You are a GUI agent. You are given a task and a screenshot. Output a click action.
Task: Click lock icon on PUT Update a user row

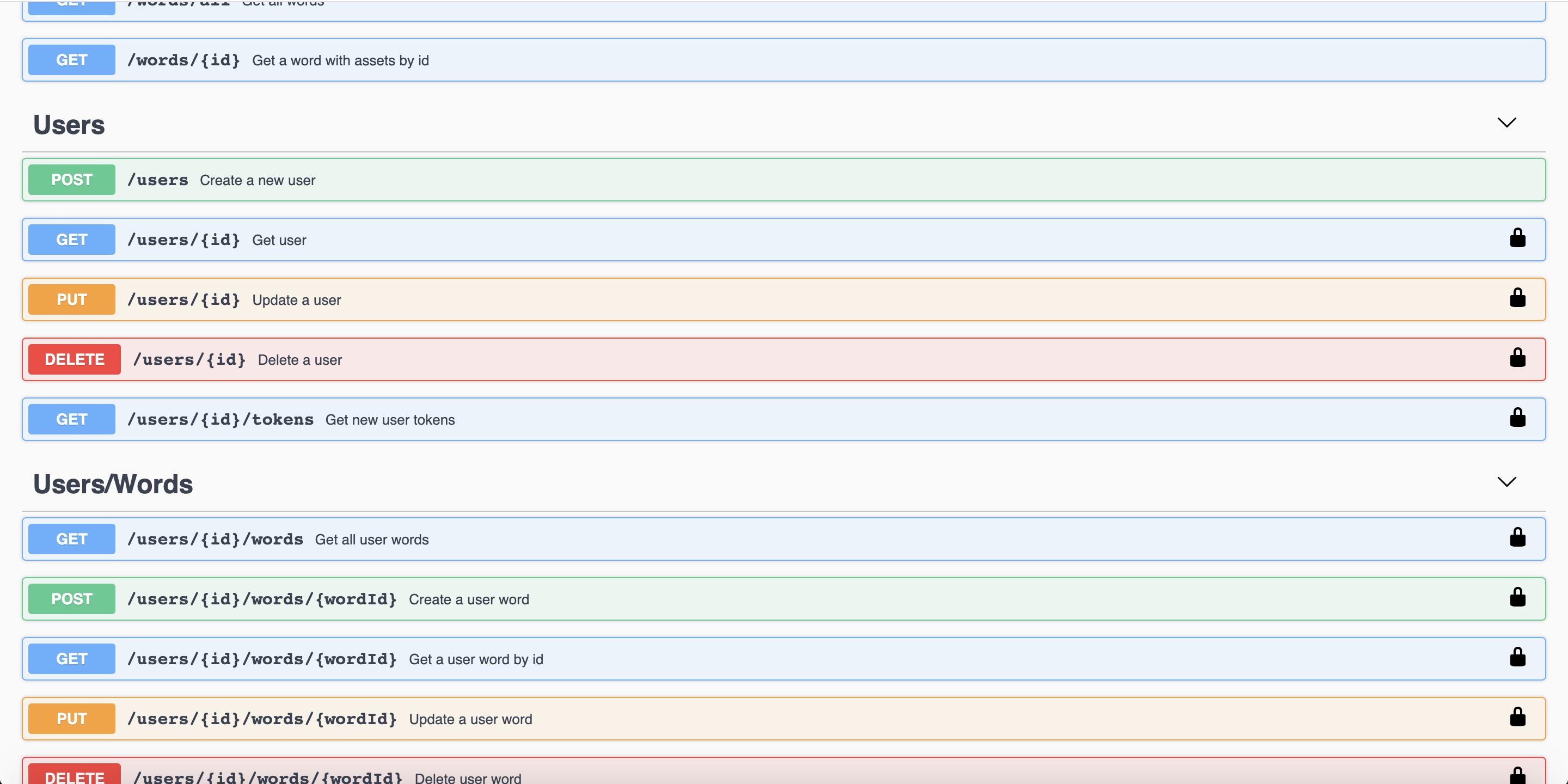point(1517,298)
